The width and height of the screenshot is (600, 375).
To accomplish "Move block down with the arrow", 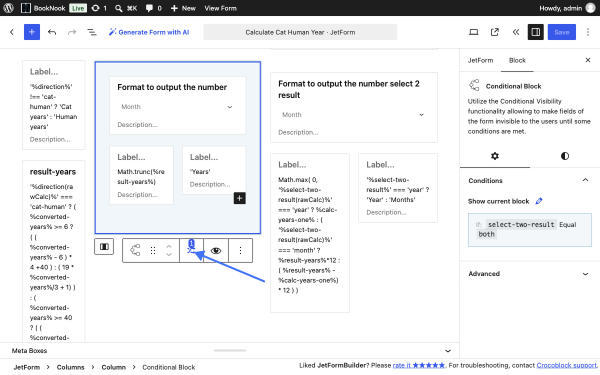I will 169,255.
